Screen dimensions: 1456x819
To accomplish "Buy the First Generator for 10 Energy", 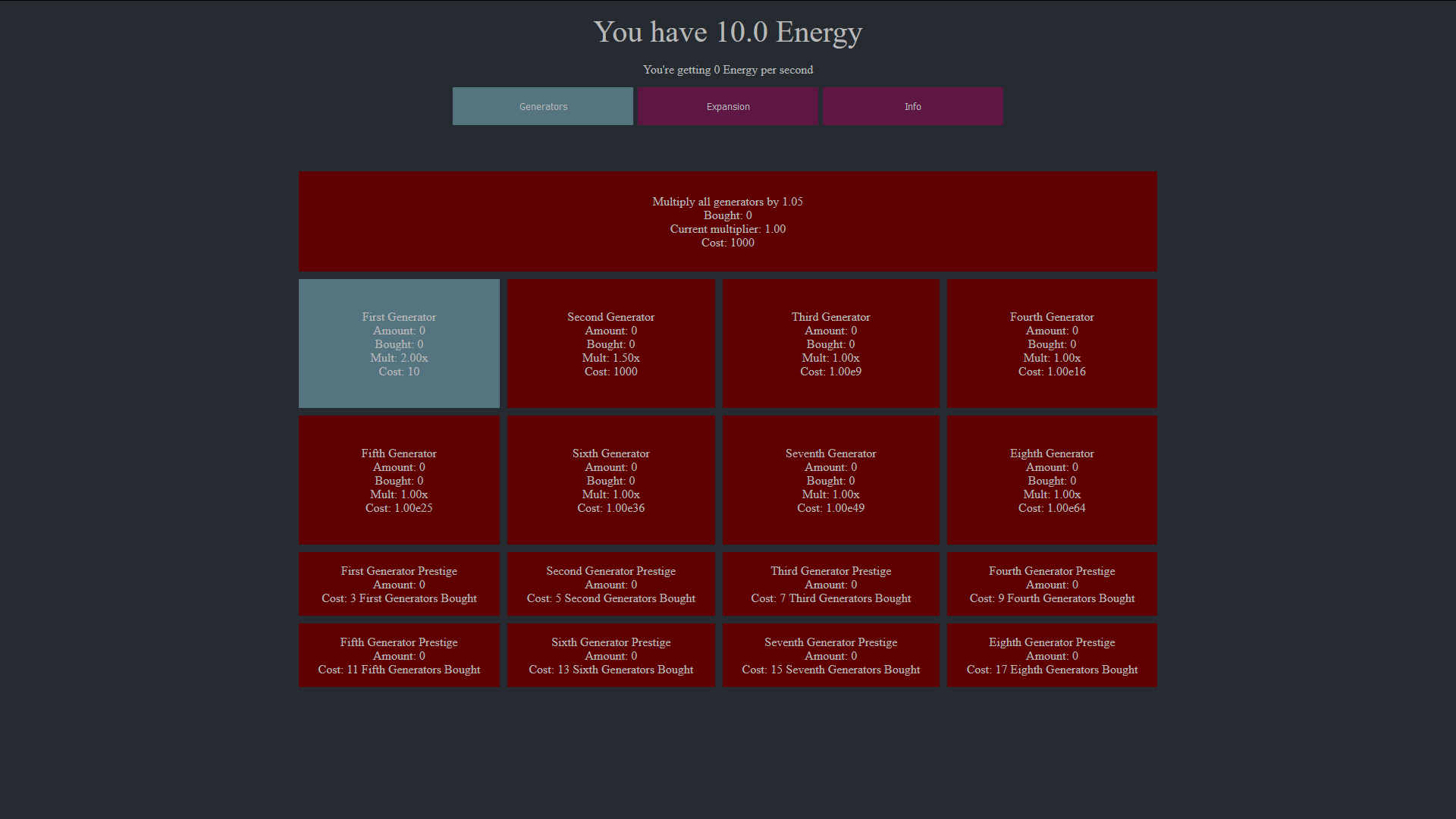I will [399, 344].
